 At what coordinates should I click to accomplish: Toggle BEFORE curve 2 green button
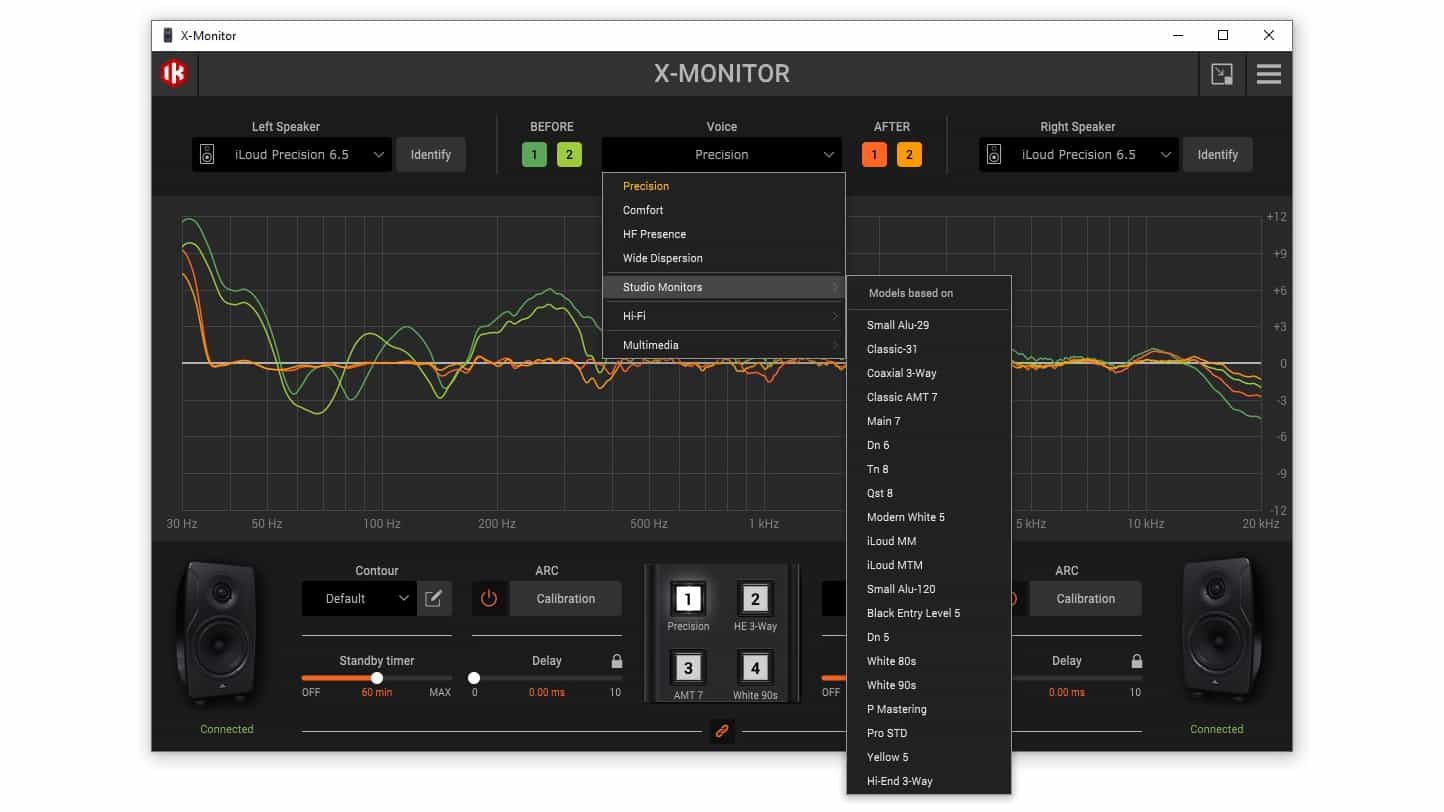[x=569, y=155]
